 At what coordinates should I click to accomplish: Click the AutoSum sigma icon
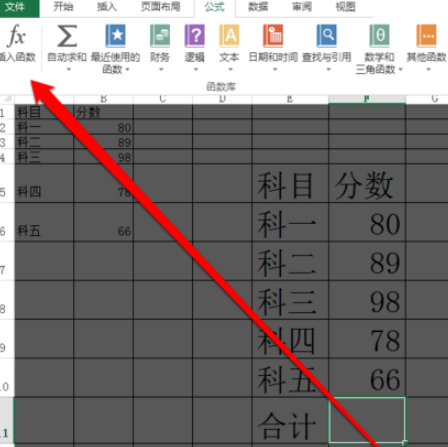[67, 36]
